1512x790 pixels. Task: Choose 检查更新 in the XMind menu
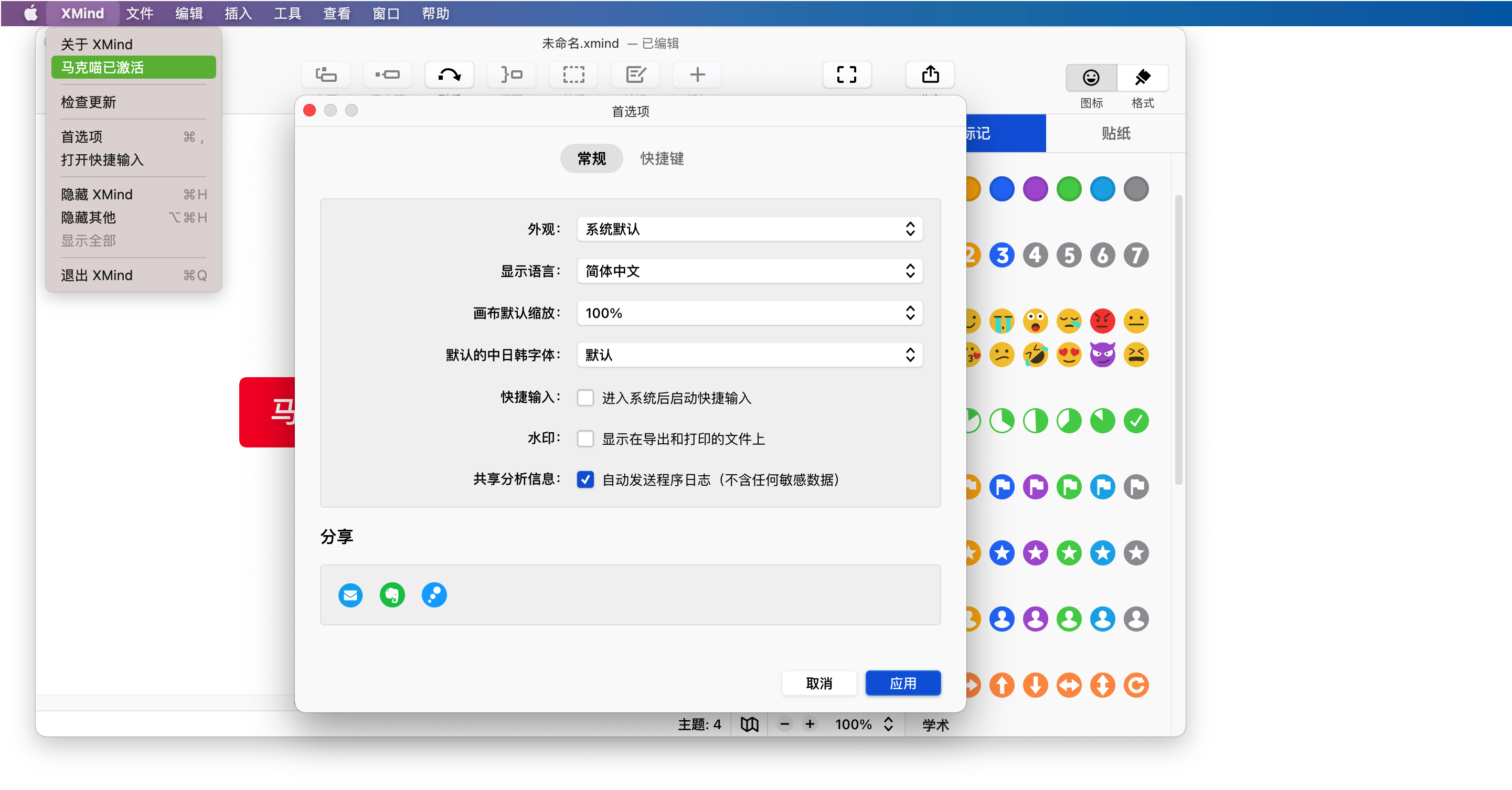(89, 102)
